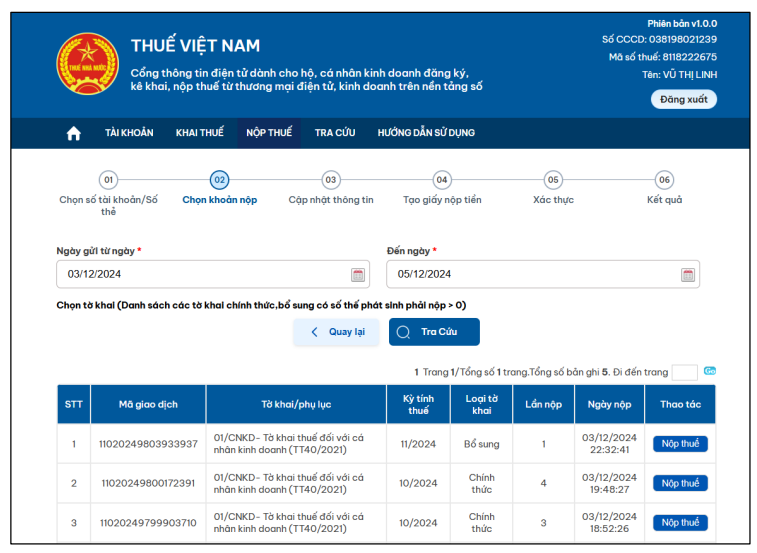Open the Khai thuế menu
Screen dimensions: 757x553
(200, 133)
